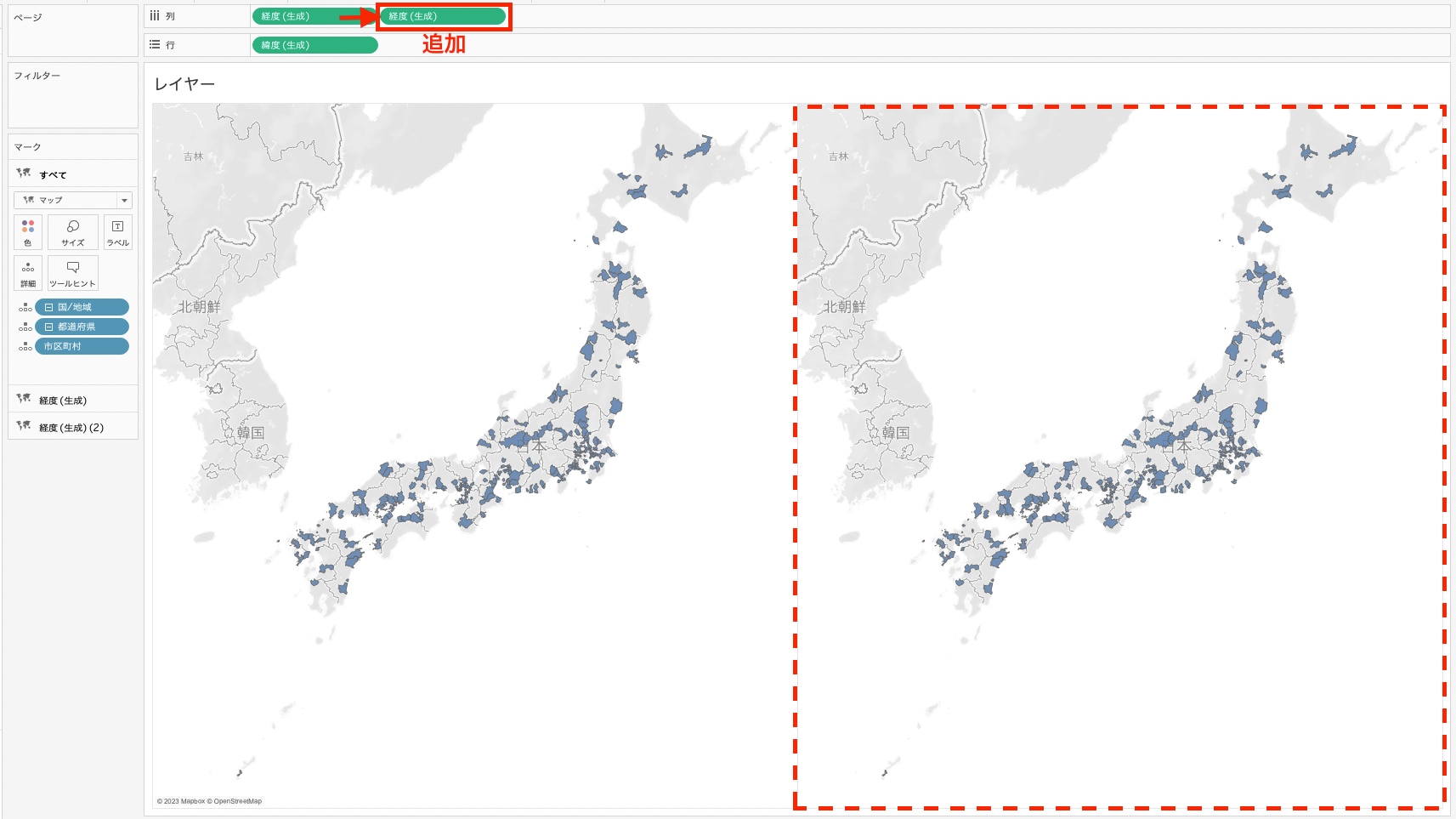Screen dimensions: 1456x819
Task: Open the マップ mark type dropdown
Action: click(x=73, y=200)
